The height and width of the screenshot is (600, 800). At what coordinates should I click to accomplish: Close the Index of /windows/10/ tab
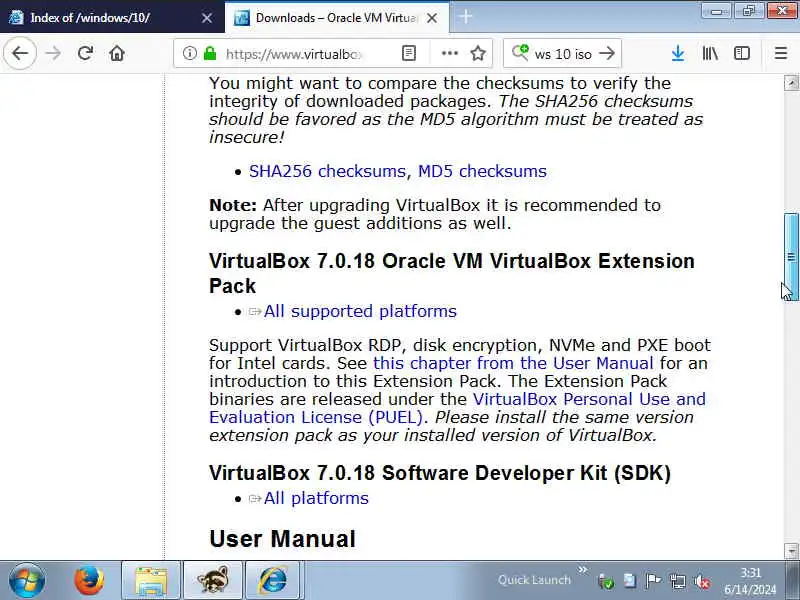pos(207,18)
